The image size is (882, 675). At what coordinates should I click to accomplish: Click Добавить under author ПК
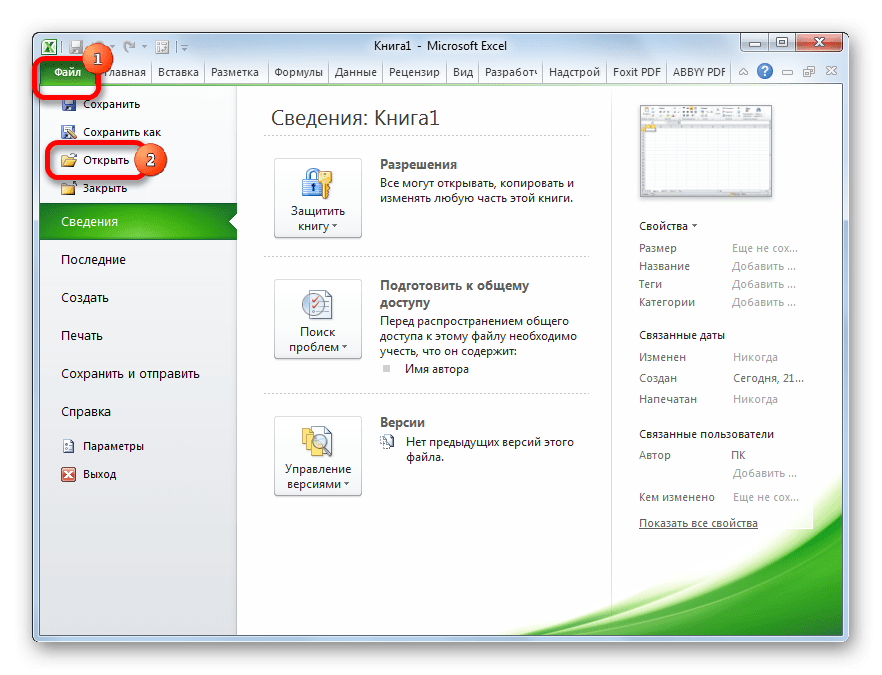tap(764, 473)
